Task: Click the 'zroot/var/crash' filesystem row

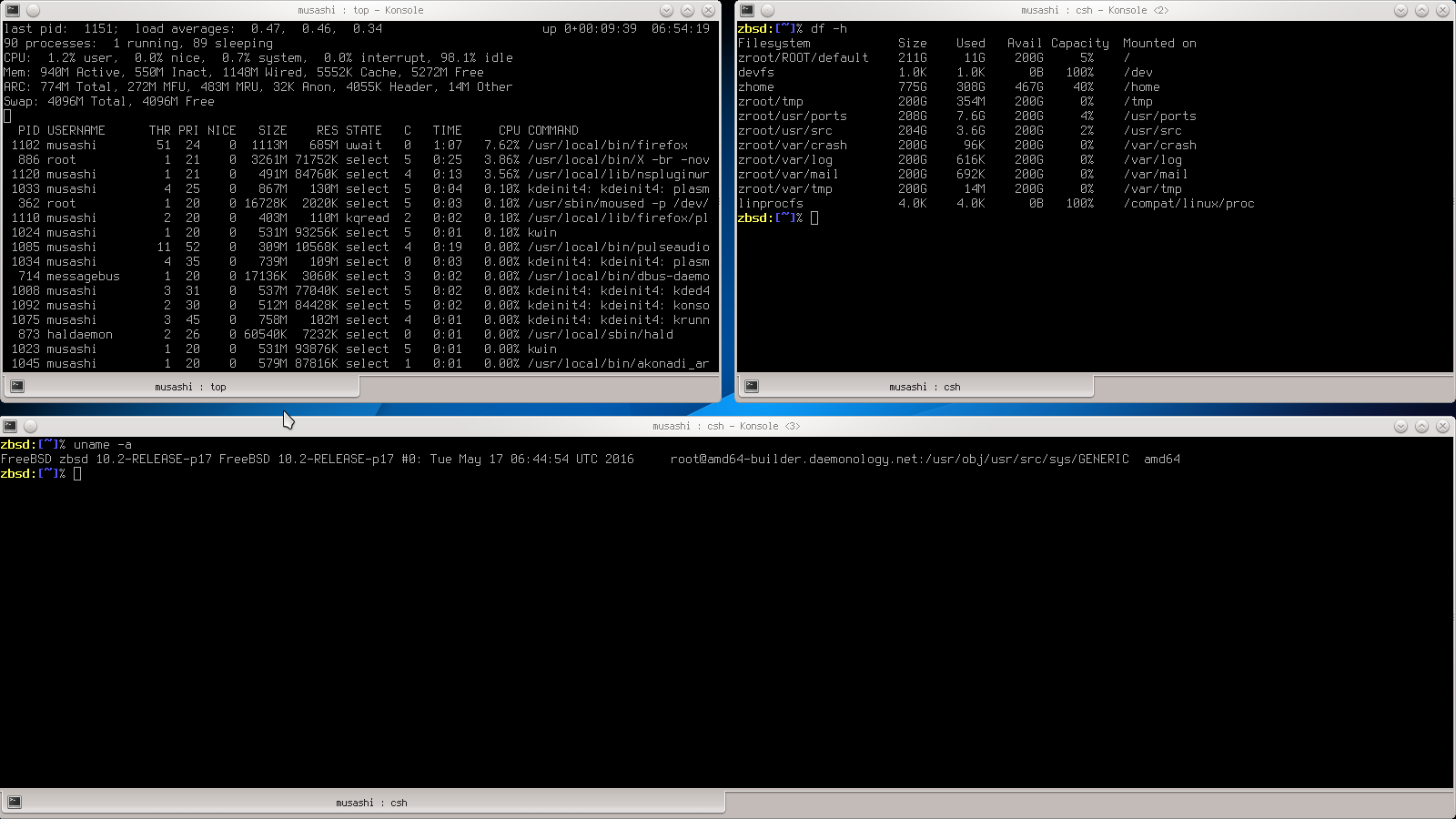Action: (x=967, y=145)
